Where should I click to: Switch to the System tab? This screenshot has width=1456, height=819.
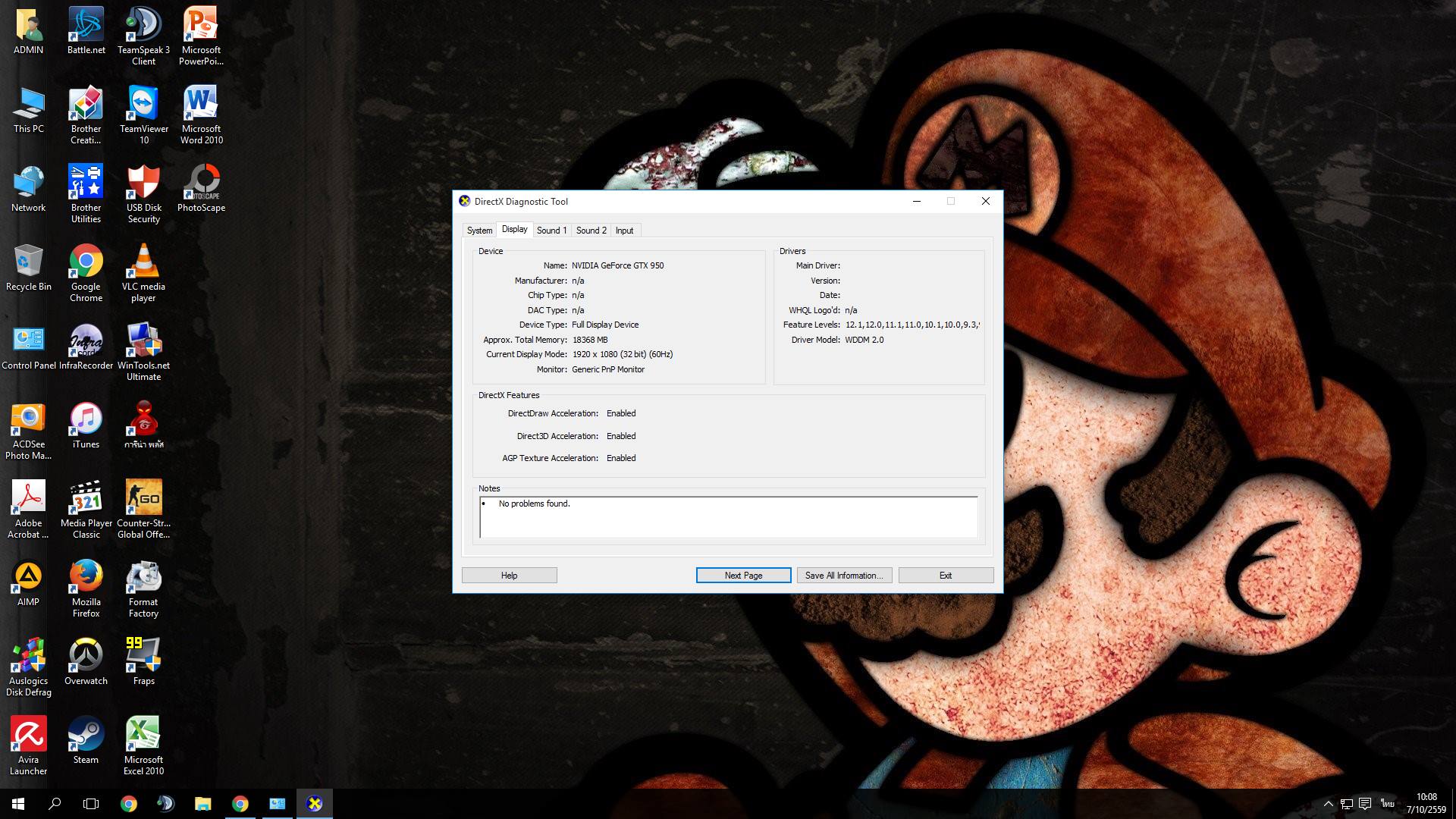point(479,231)
